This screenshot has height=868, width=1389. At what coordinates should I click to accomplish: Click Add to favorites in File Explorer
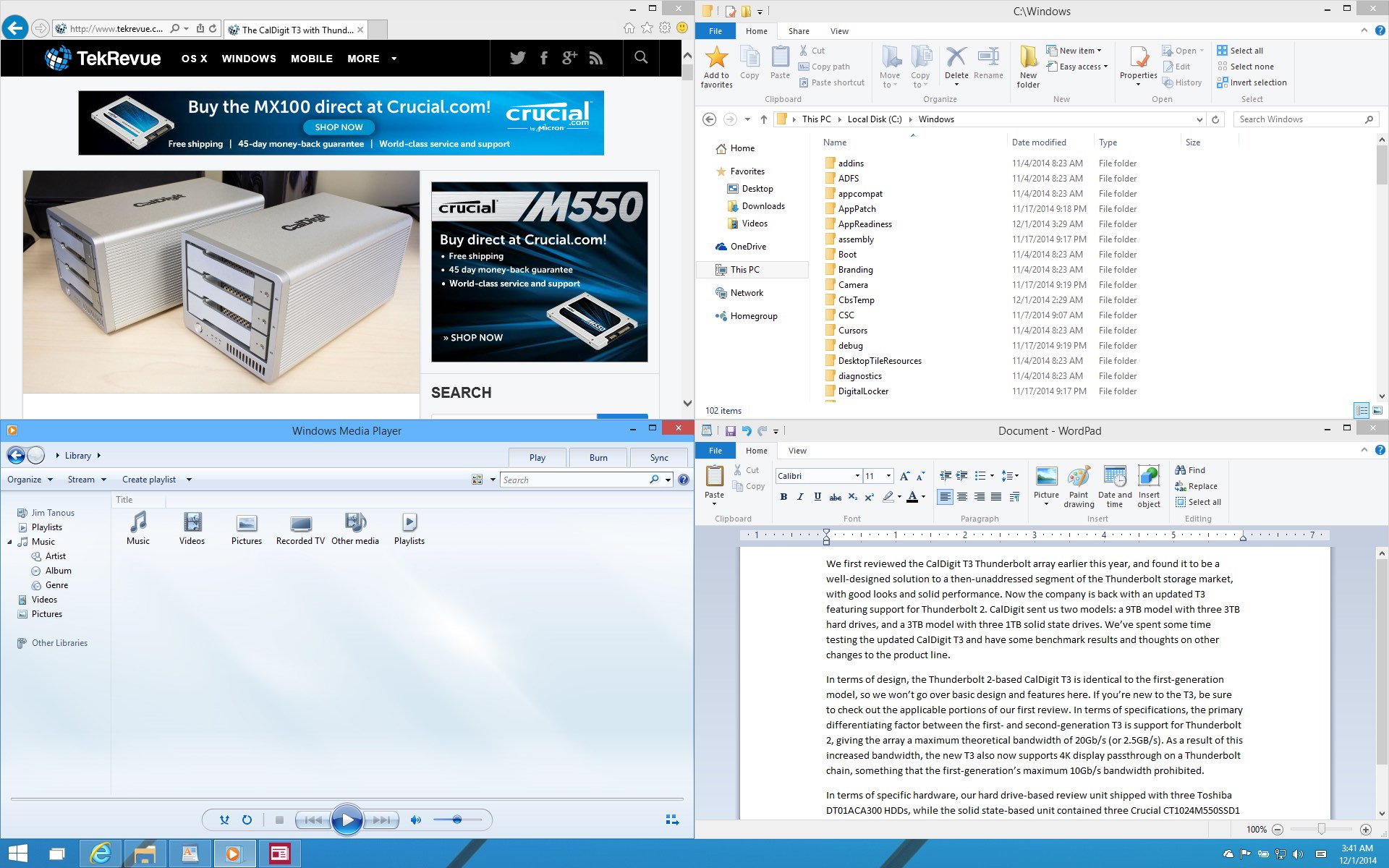click(716, 67)
